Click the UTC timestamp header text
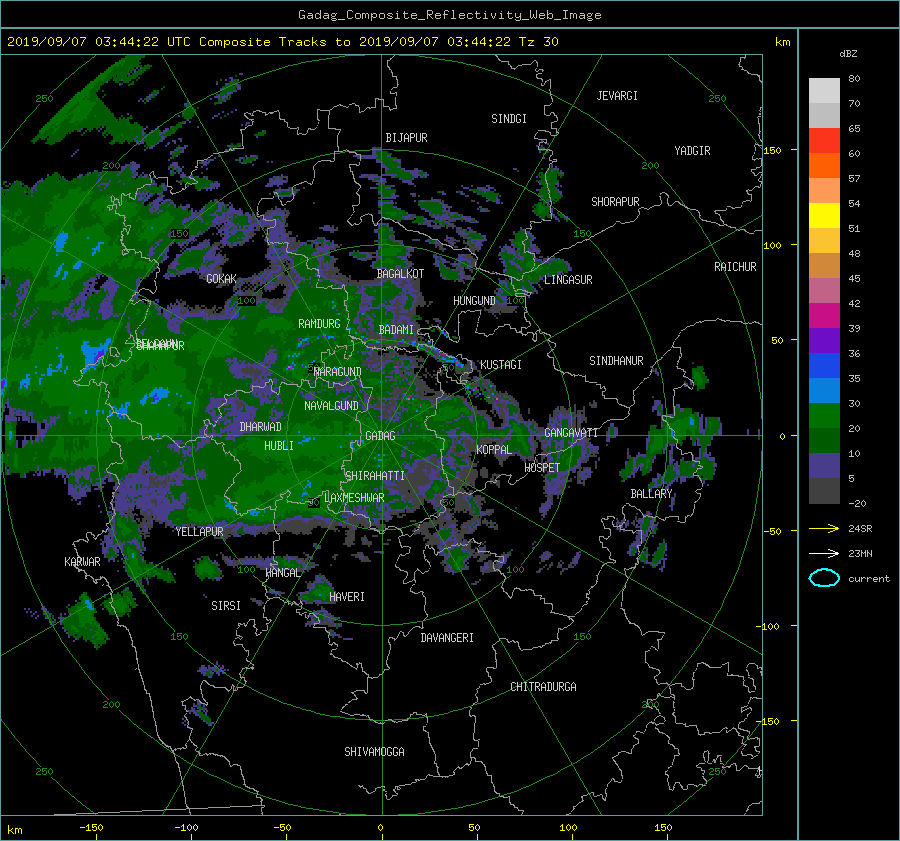 coord(282,42)
